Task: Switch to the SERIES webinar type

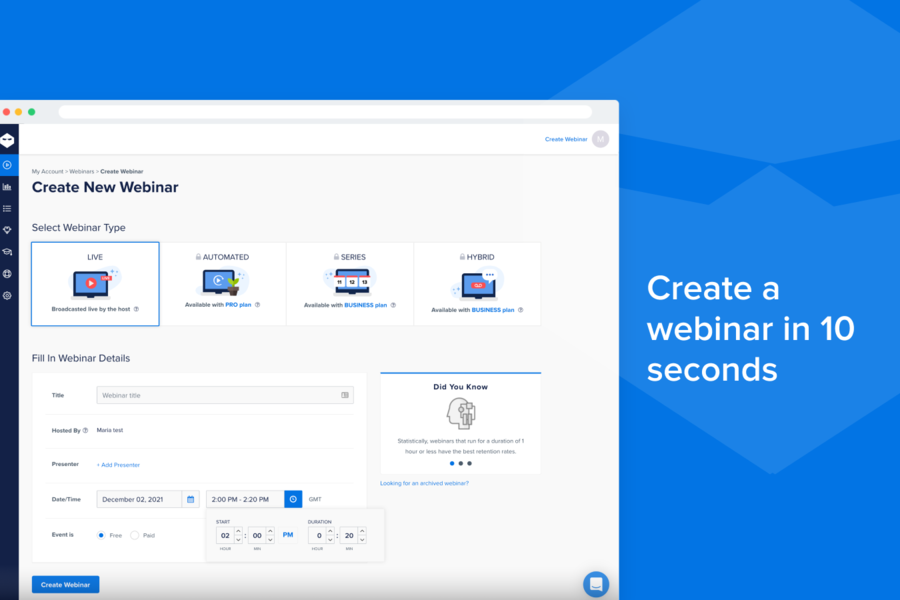Action: pos(350,283)
